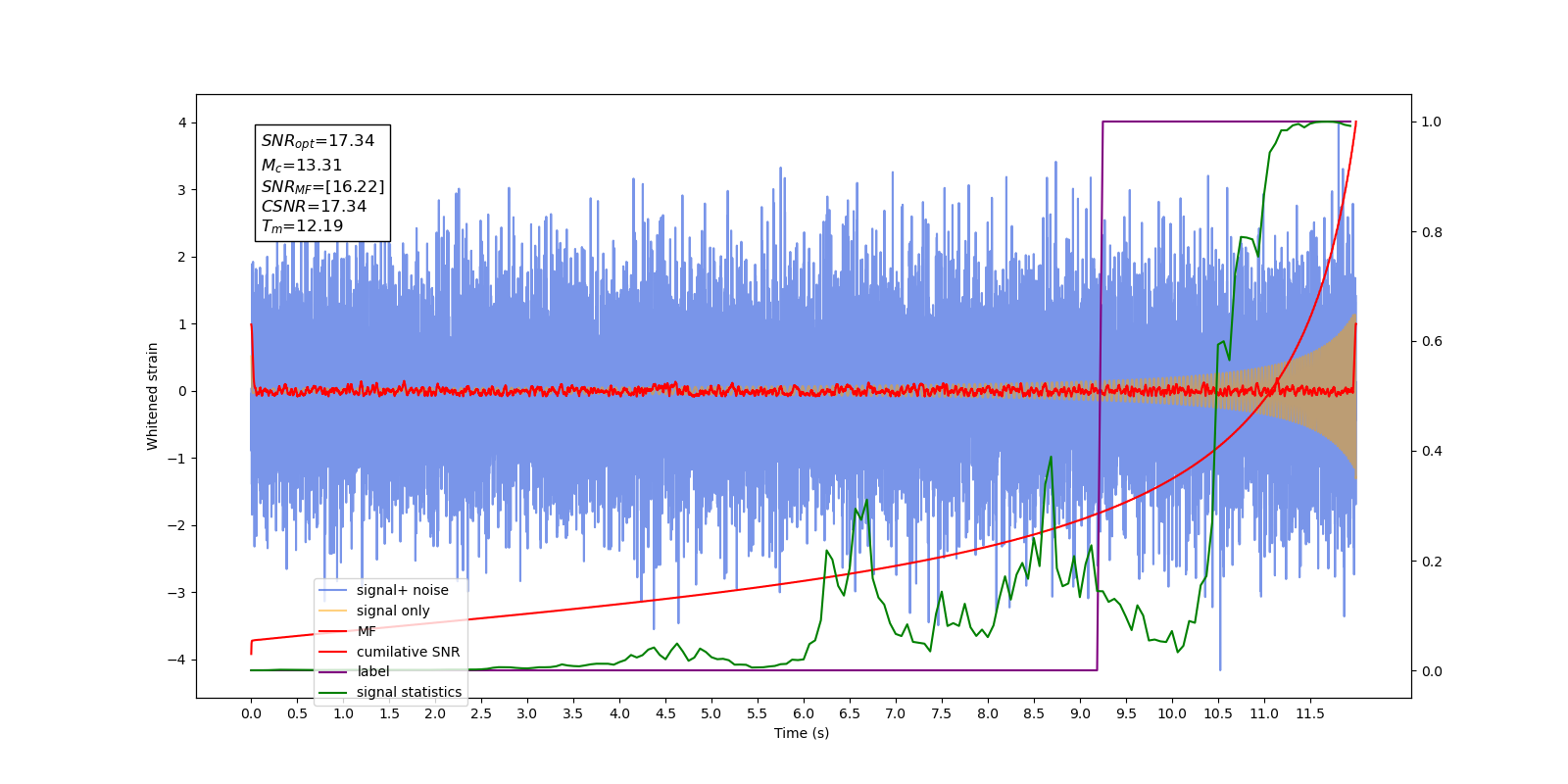
Task: Click the 'label' legend entry
Action: 372,671
